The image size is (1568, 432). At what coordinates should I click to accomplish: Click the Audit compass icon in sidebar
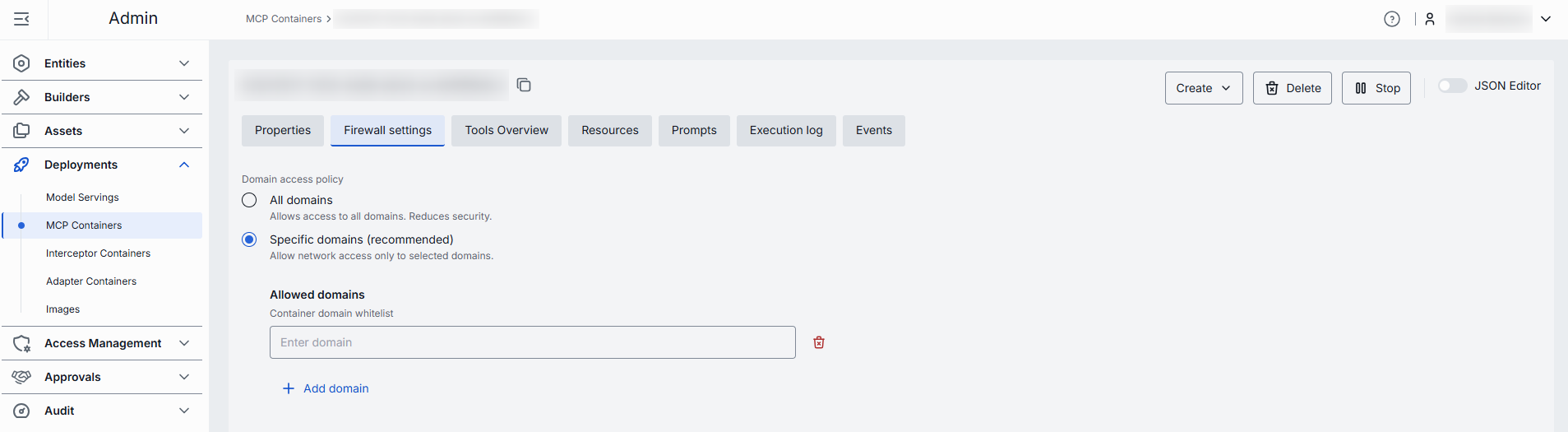tap(22, 411)
